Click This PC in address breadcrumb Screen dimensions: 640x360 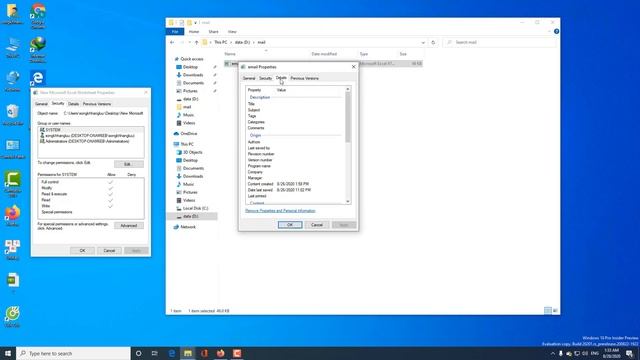[x=221, y=42]
